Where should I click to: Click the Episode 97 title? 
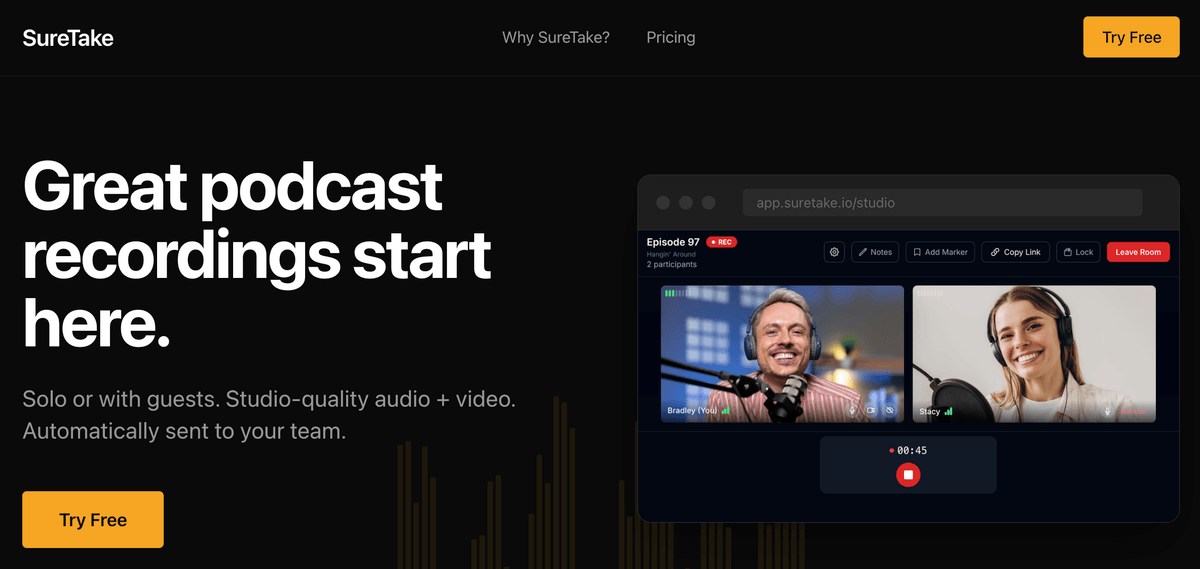[x=673, y=242]
